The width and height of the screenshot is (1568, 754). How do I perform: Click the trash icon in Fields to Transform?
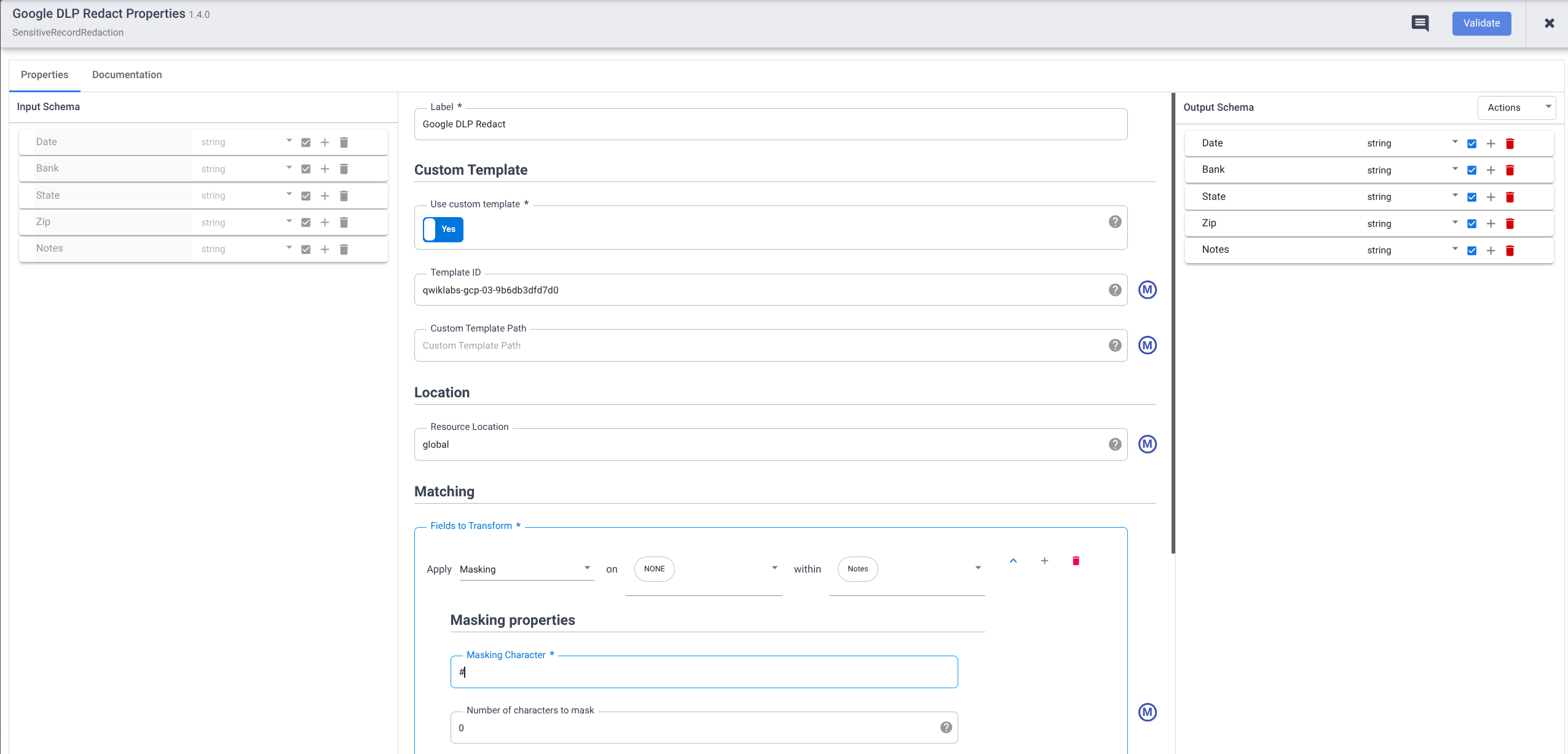(x=1075, y=560)
